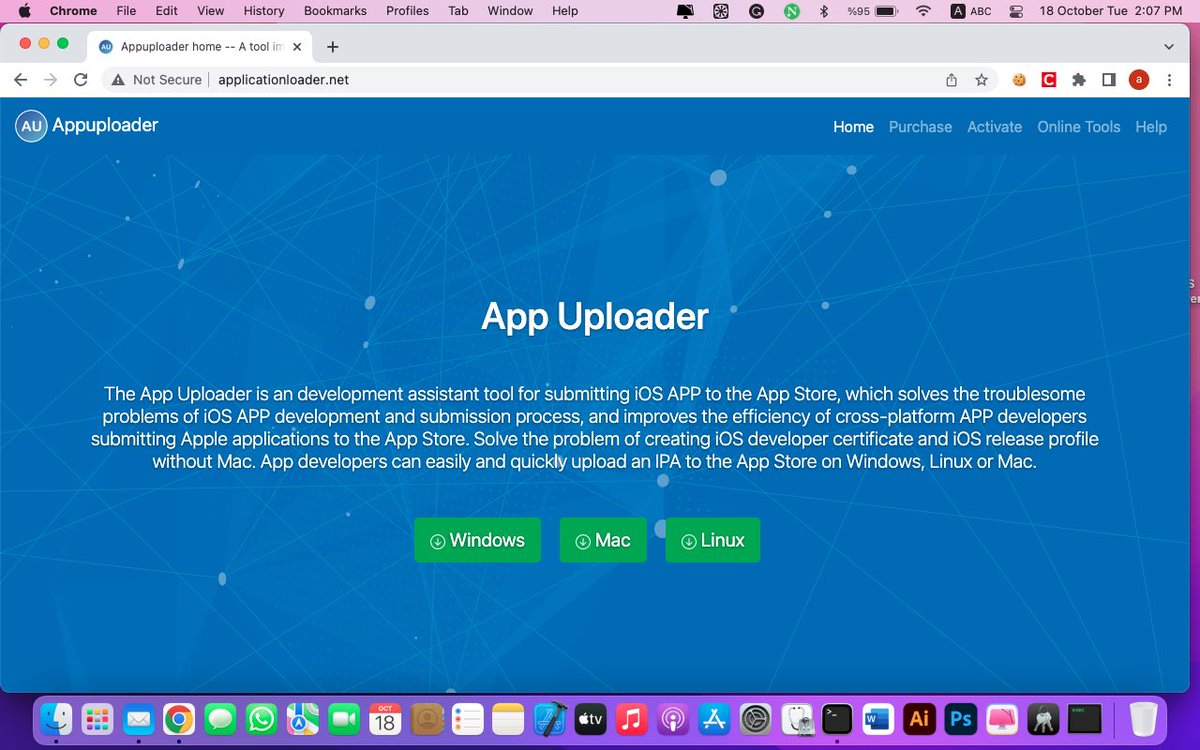Image resolution: width=1200 pixels, height=750 pixels.
Task: Open the Purchase nav link
Action: click(920, 127)
